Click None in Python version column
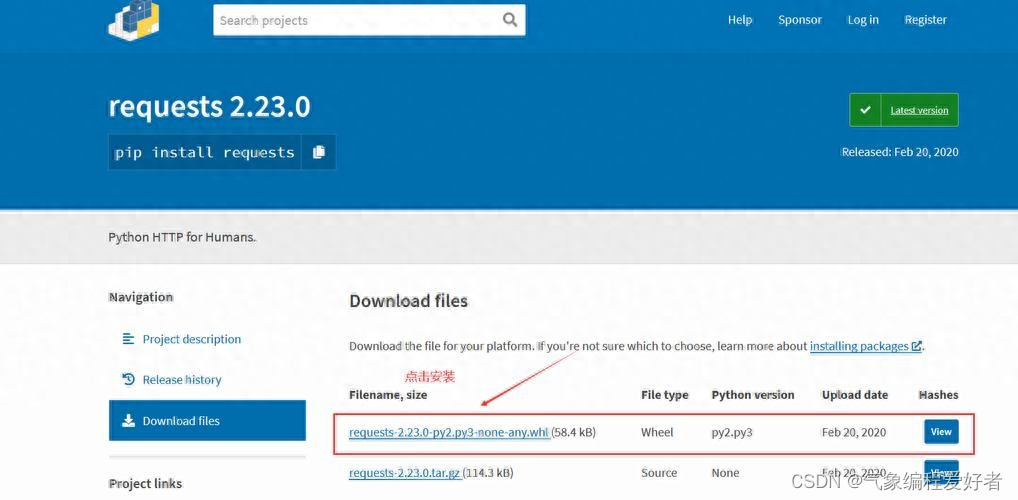Viewport: 1018px width, 500px height. point(725,473)
